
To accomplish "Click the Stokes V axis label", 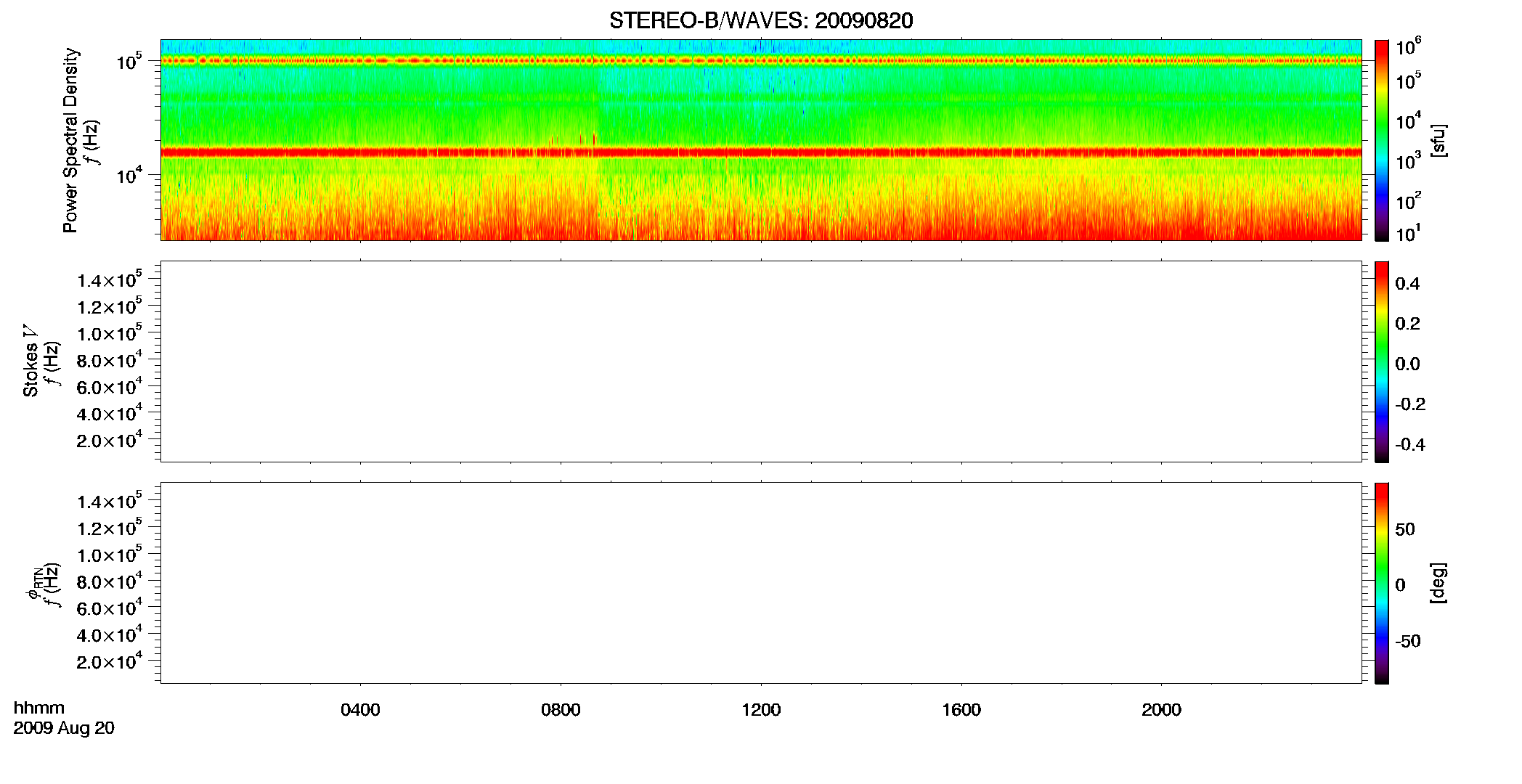I will tap(30, 361).
